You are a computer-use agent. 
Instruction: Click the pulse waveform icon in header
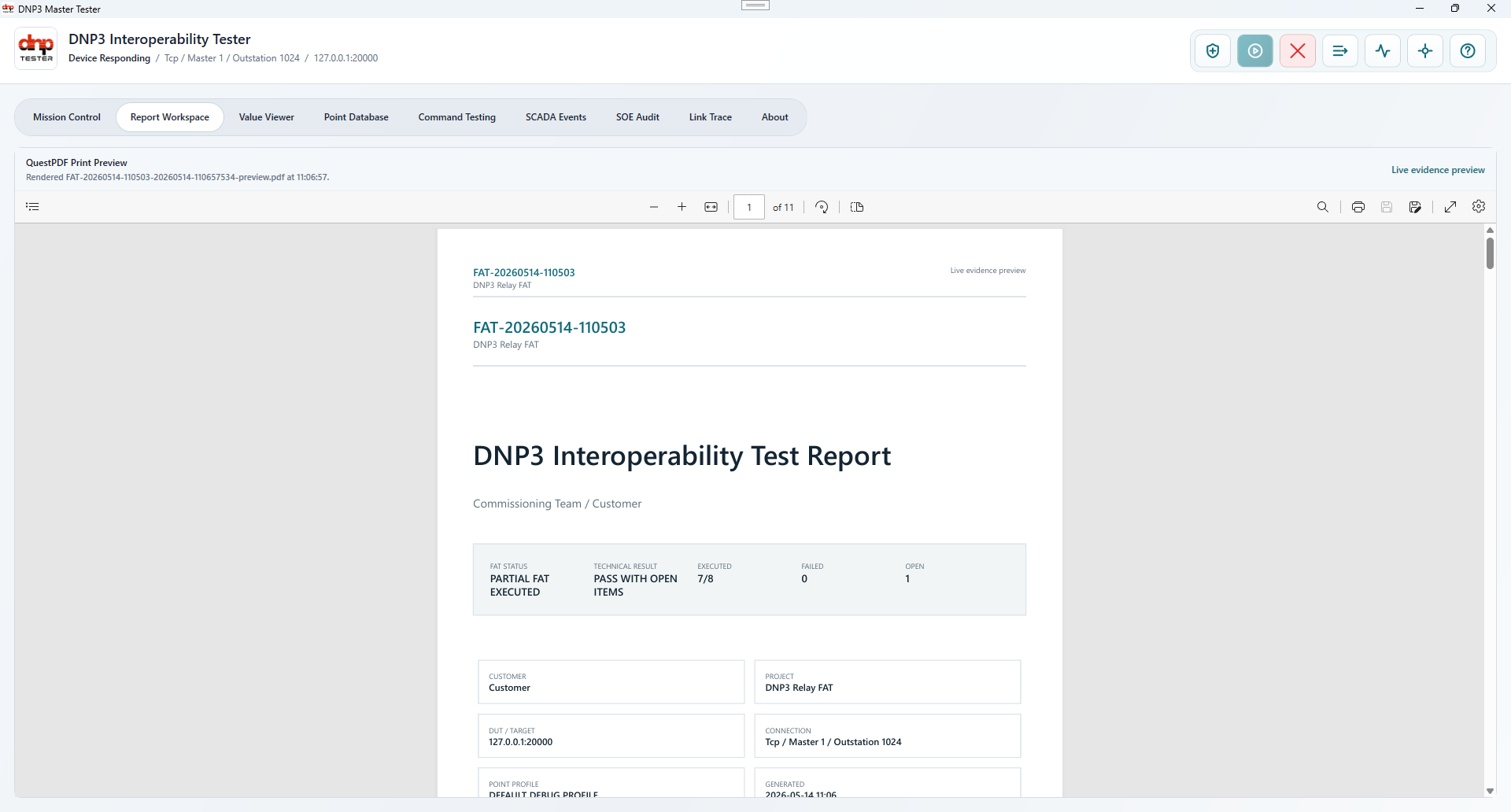coord(1383,51)
